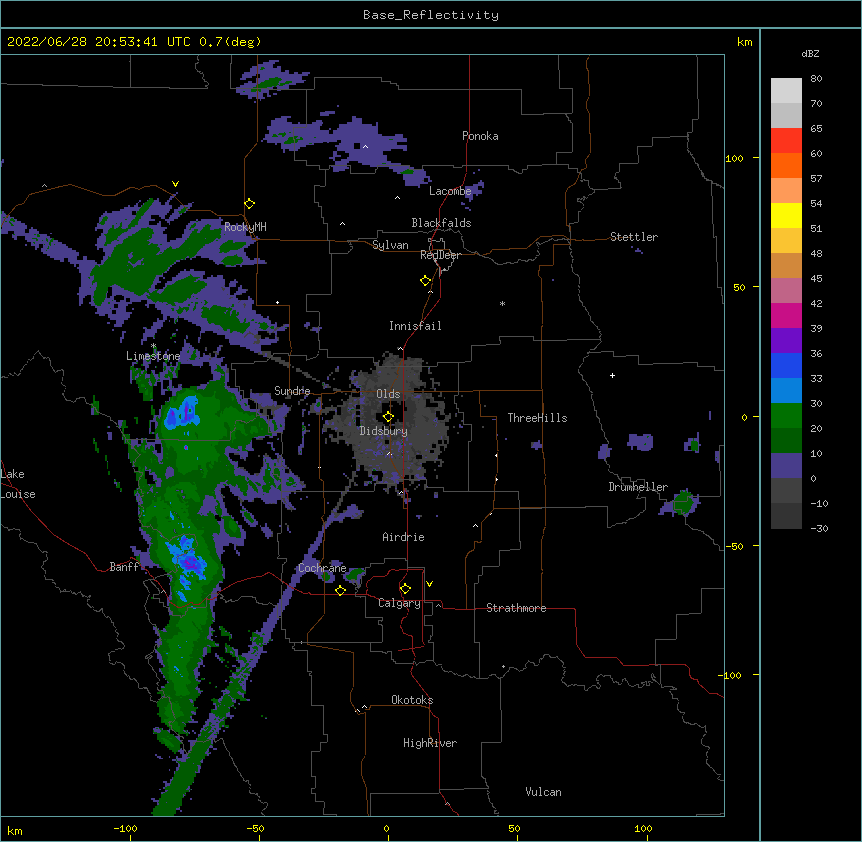Click the Banff label
This screenshot has width=862, height=842.
[124, 567]
